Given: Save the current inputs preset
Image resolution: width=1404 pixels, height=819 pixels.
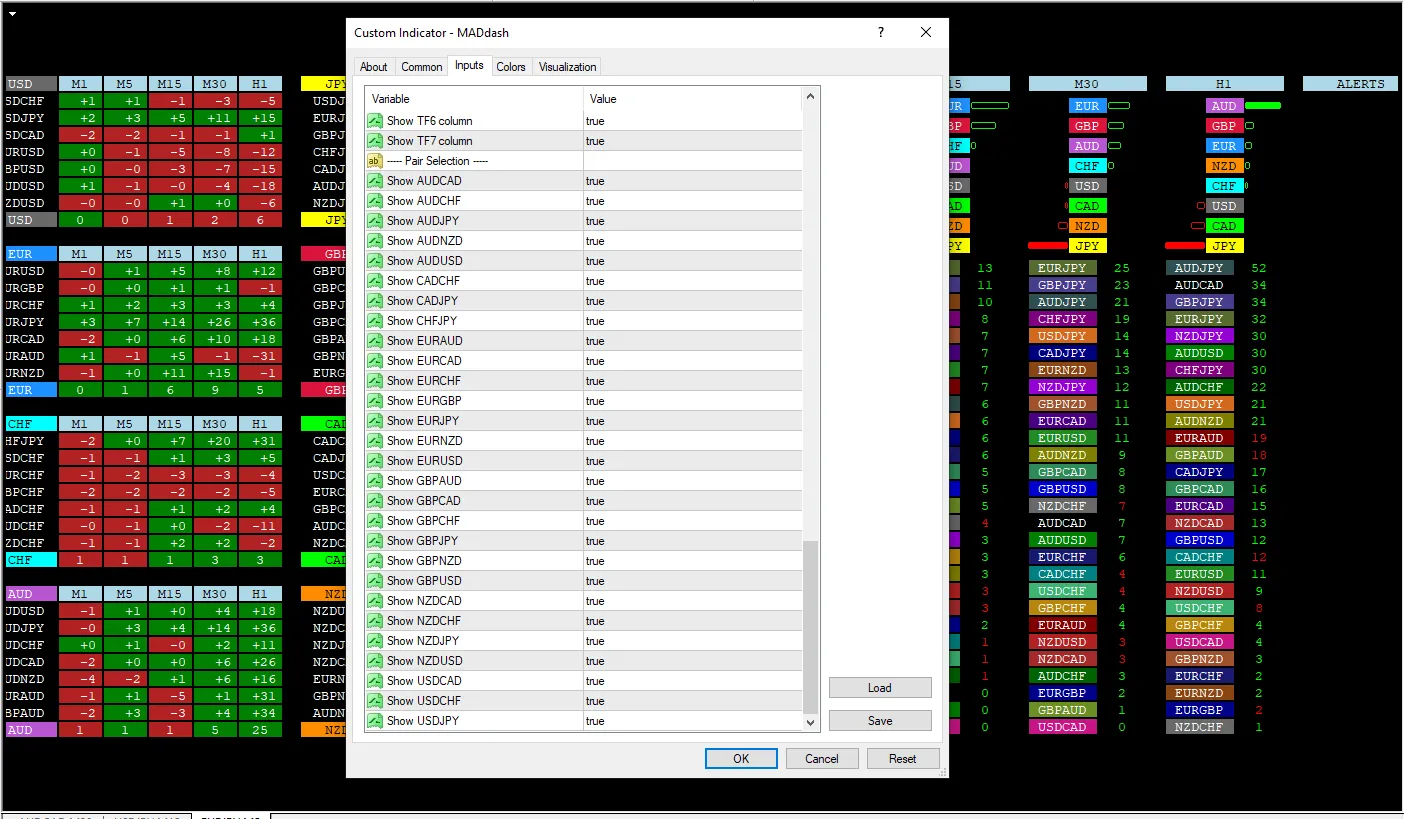Looking at the screenshot, I should (x=880, y=721).
